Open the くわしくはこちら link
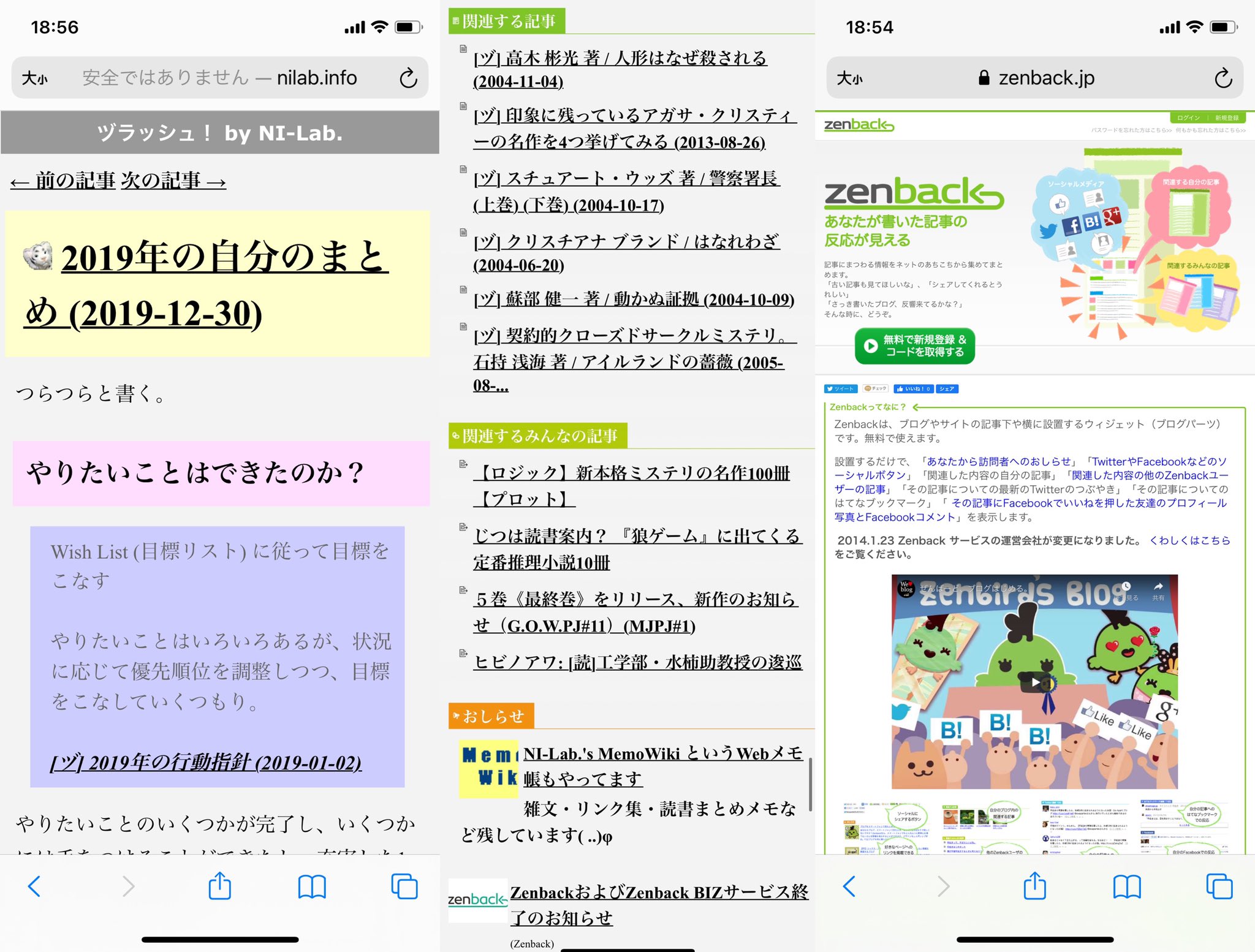 pos(1190,540)
